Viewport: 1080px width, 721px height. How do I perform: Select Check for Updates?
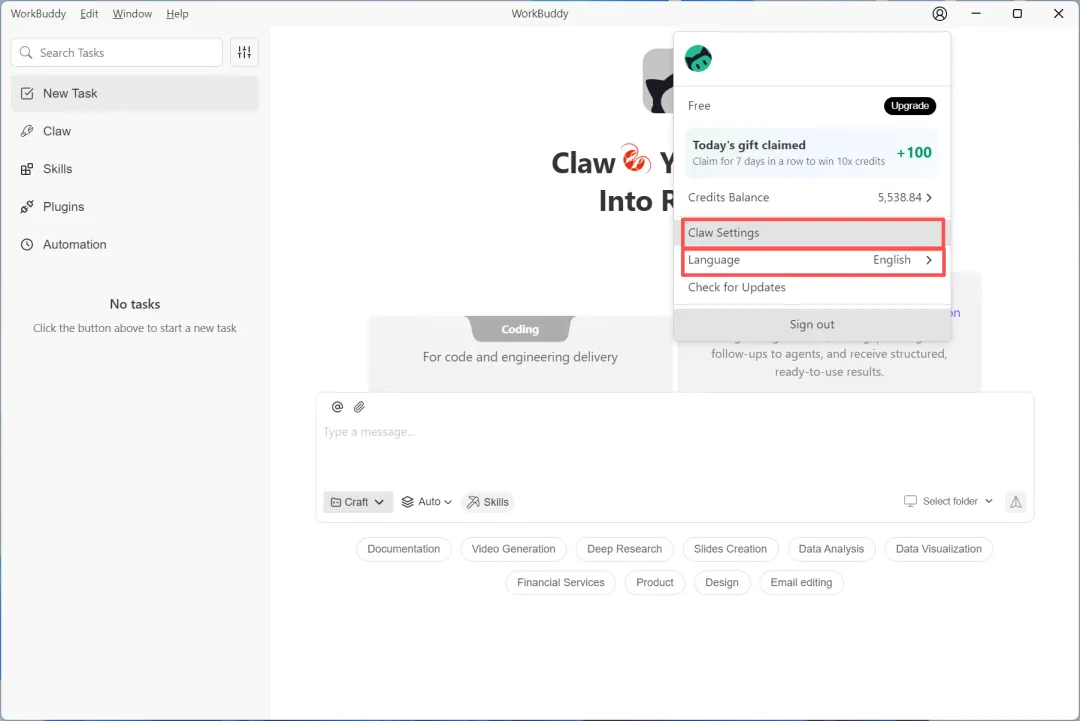(813, 287)
